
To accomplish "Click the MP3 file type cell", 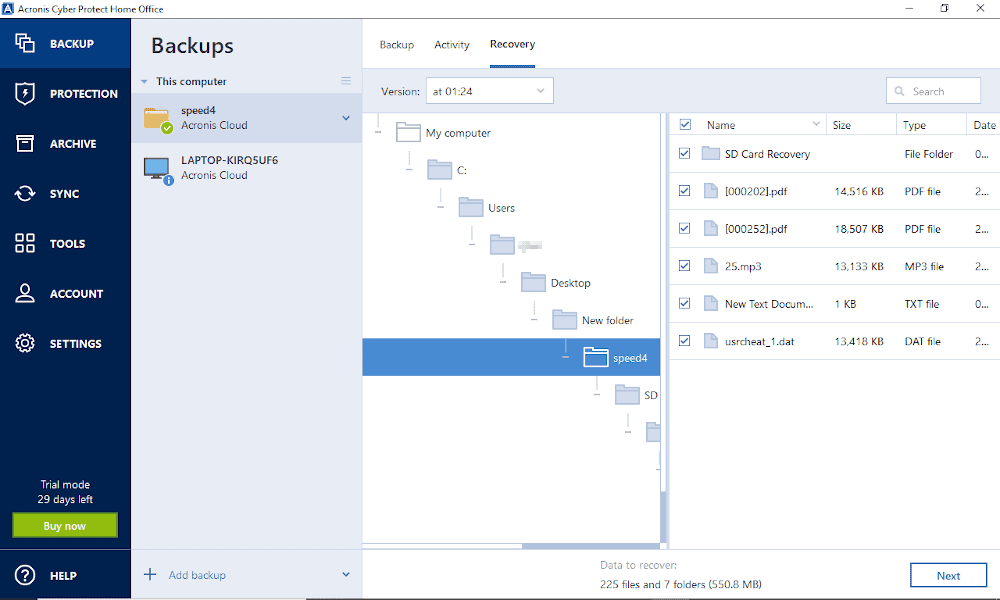I will point(924,267).
